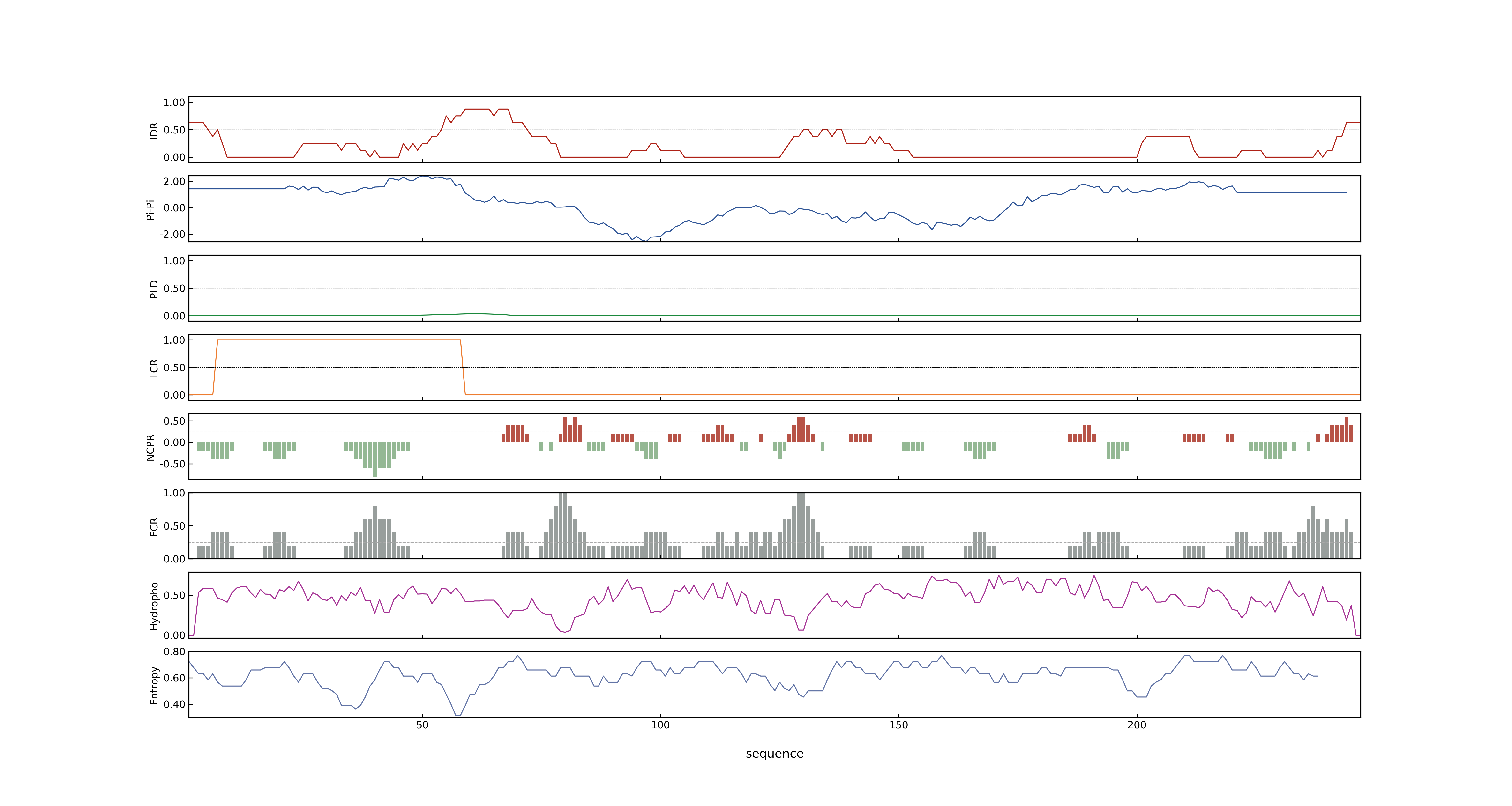Click the orange LCR plateau line at 1.00
The image size is (1512, 806).
(x=339, y=340)
